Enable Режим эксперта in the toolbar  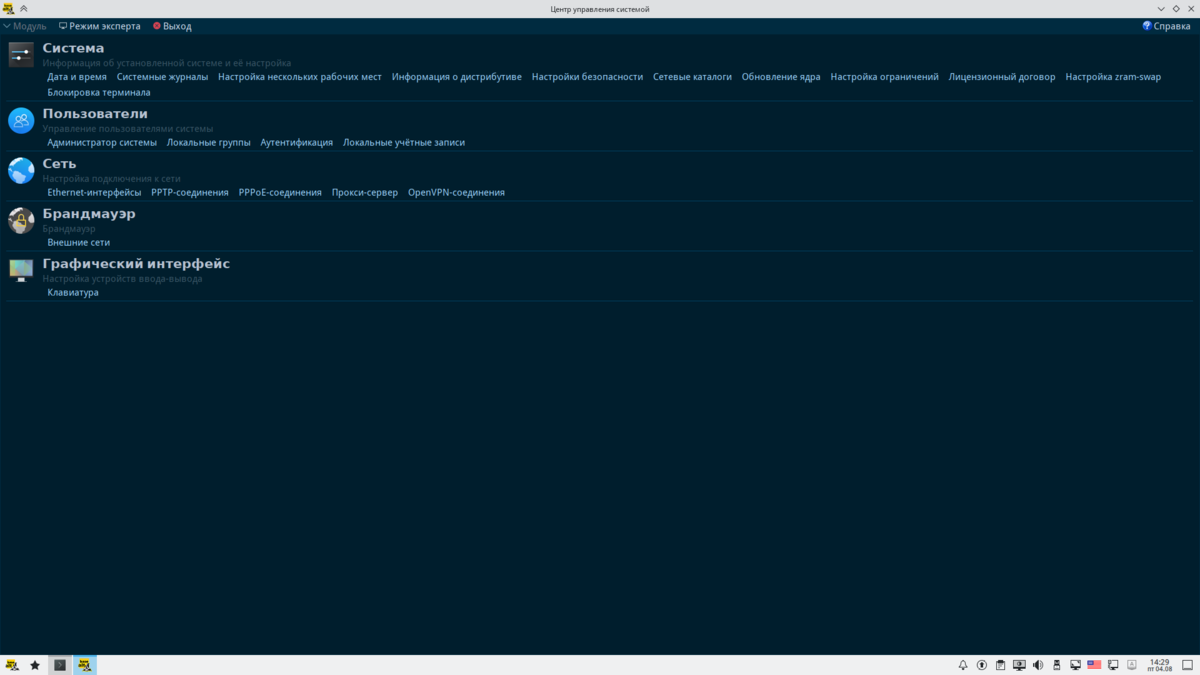[x=100, y=26]
